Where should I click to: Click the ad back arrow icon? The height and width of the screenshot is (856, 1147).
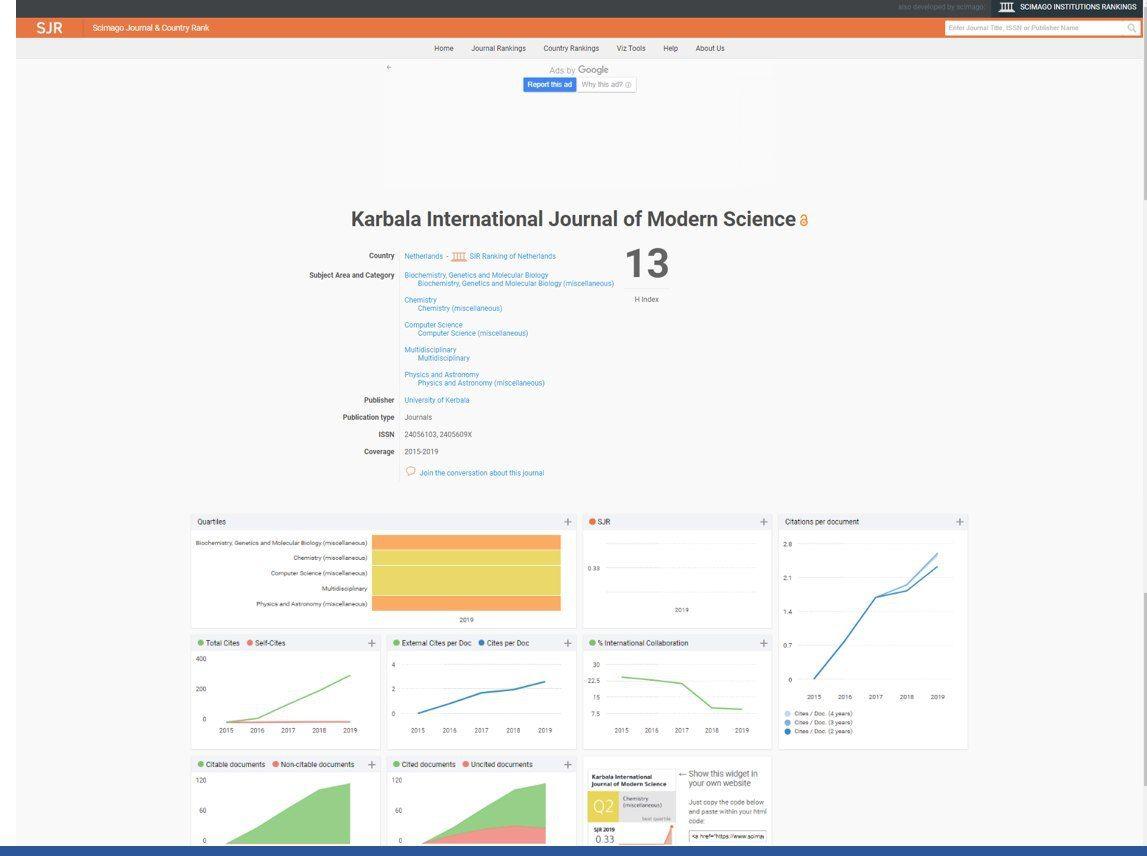[389, 68]
